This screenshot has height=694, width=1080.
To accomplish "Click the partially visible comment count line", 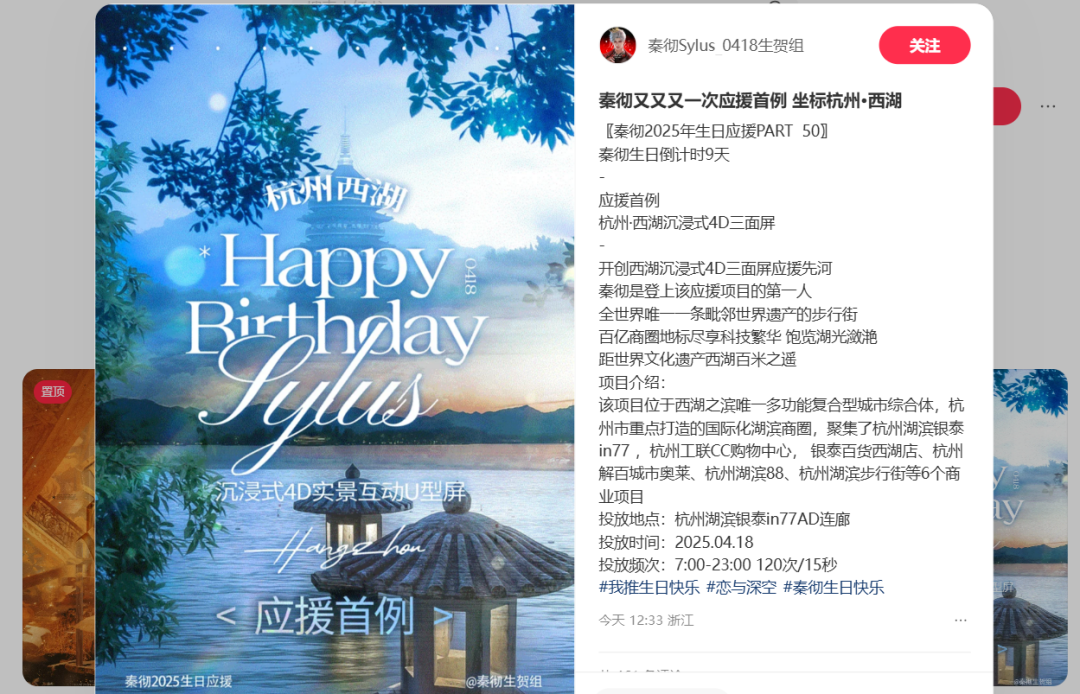I will pos(641,672).
